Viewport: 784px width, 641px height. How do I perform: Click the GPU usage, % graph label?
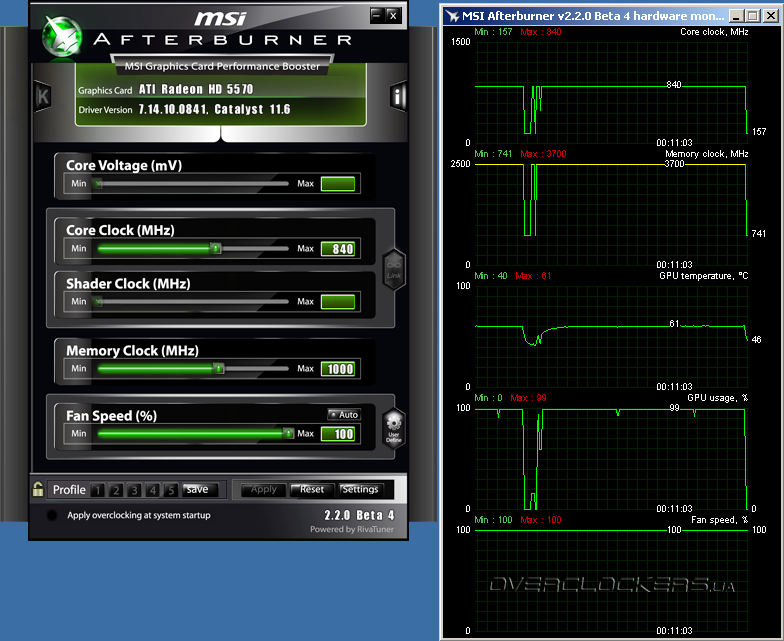(718, 398)
